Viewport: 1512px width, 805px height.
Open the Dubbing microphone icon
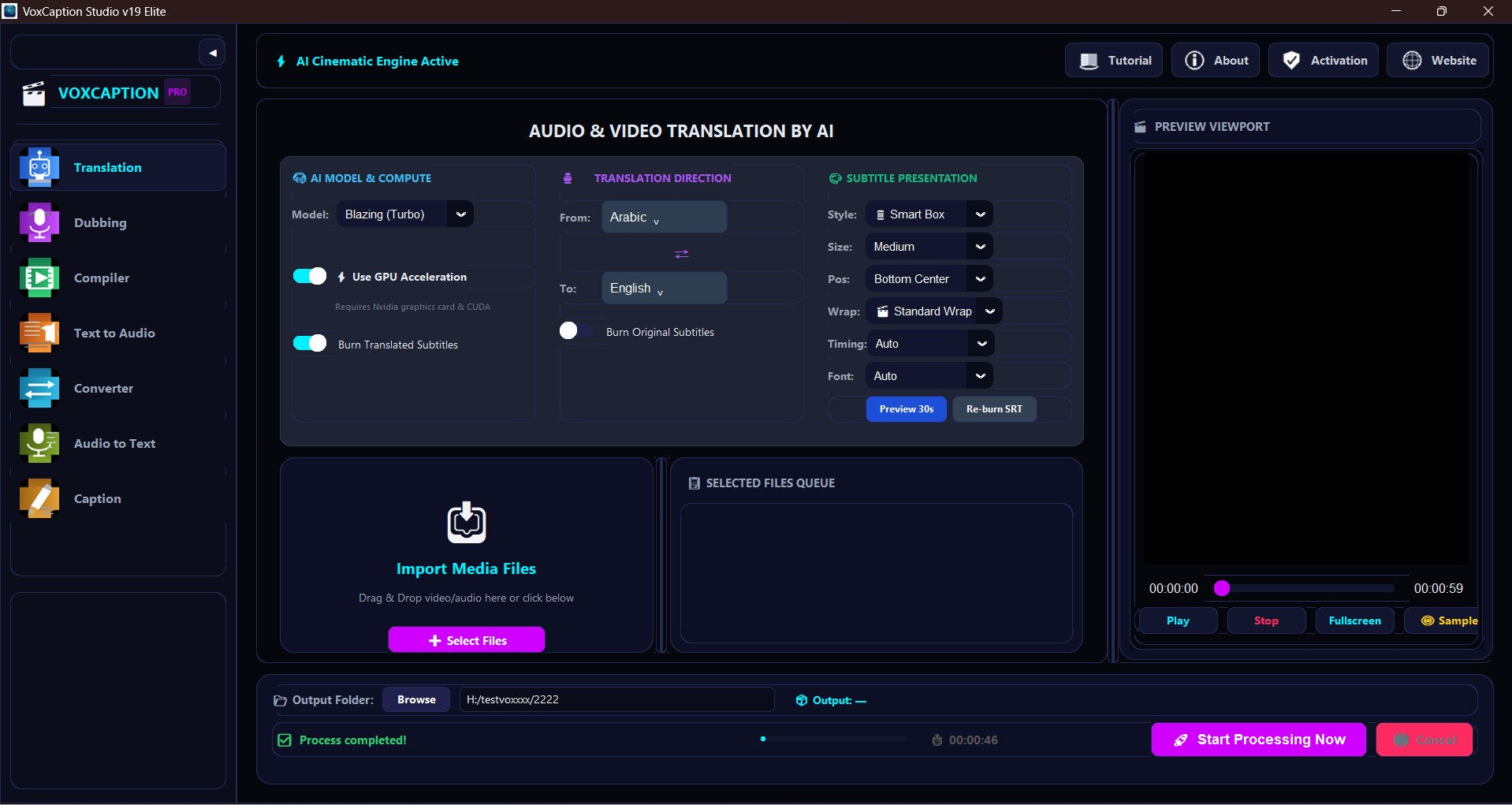39,222
